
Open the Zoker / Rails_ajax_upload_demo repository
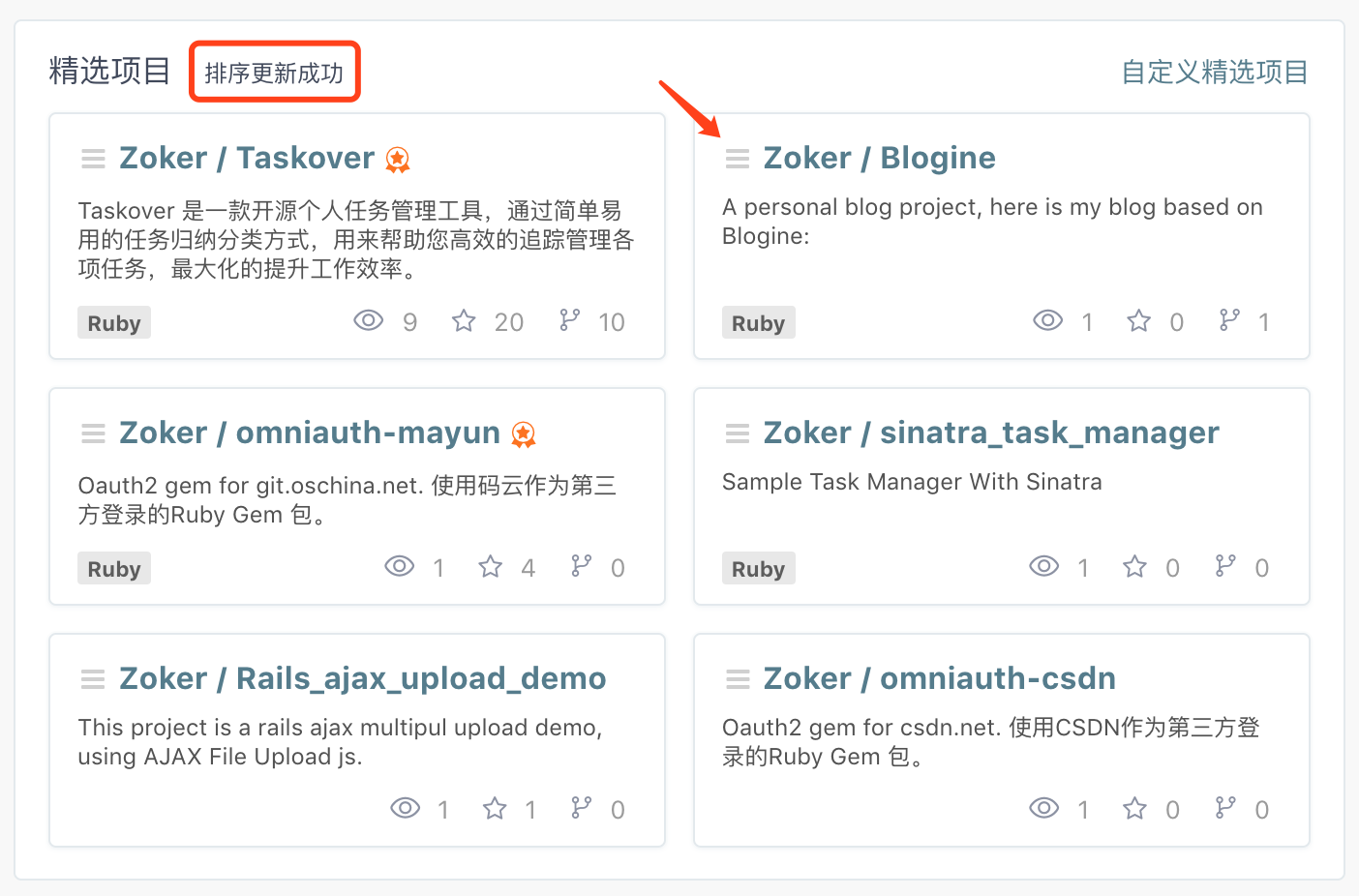click(x=363, y=678)
